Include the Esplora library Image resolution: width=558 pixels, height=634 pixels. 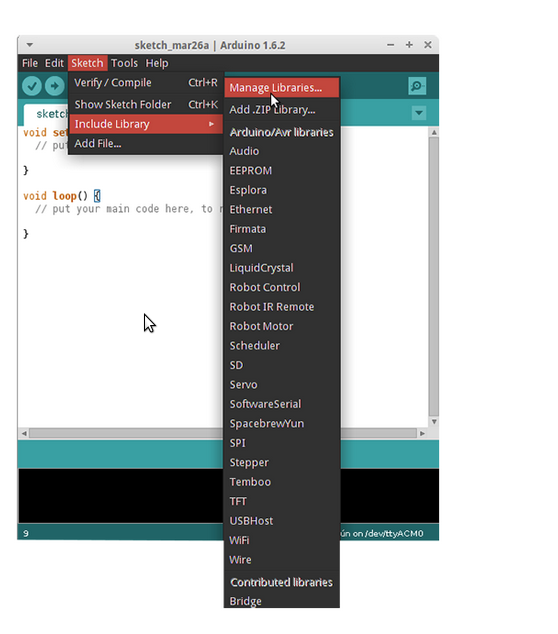281,190
